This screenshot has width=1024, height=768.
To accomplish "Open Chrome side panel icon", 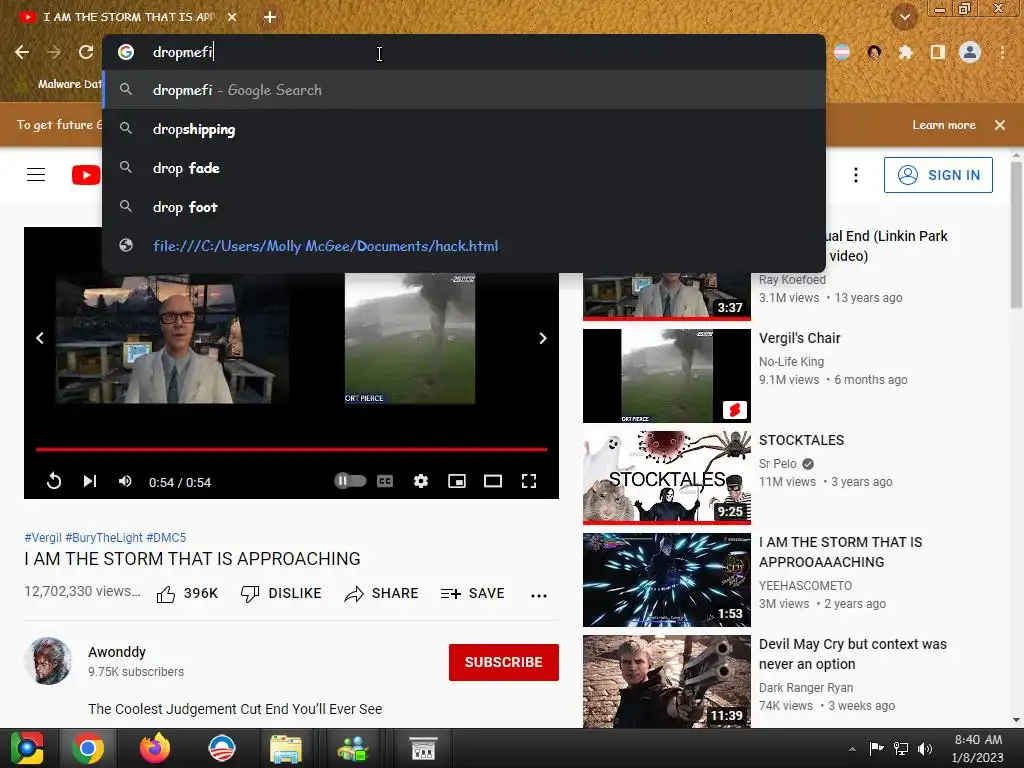I will [x=938, y=52].
